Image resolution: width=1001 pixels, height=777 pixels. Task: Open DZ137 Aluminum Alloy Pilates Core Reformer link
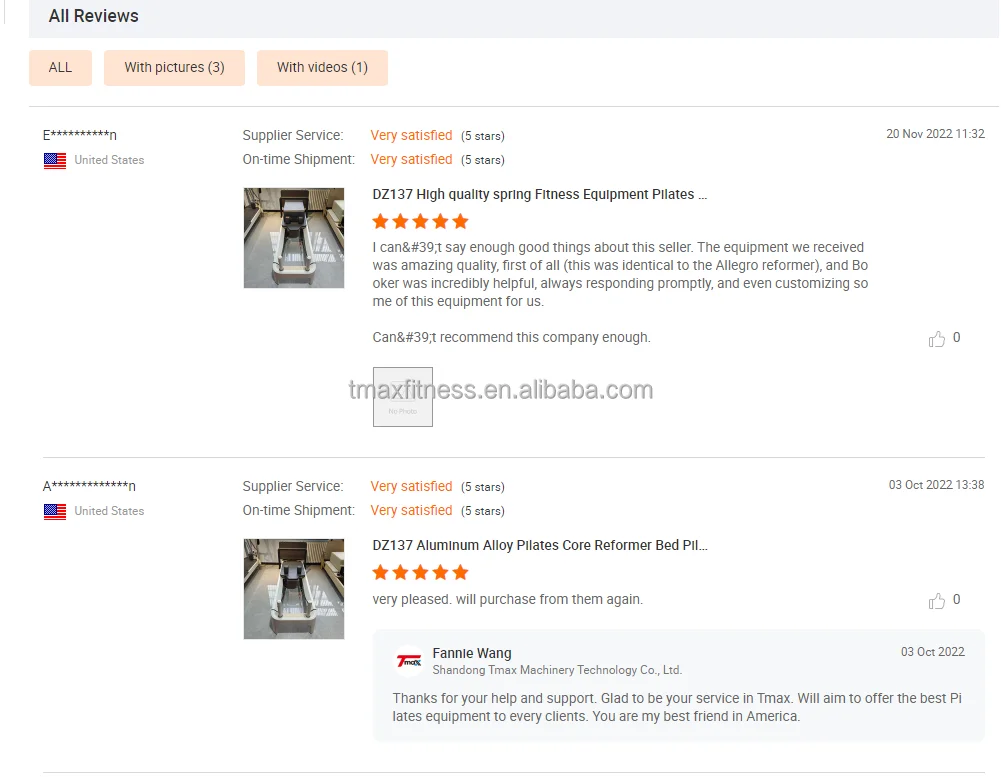pyautogui.click(x=540, y=545)
